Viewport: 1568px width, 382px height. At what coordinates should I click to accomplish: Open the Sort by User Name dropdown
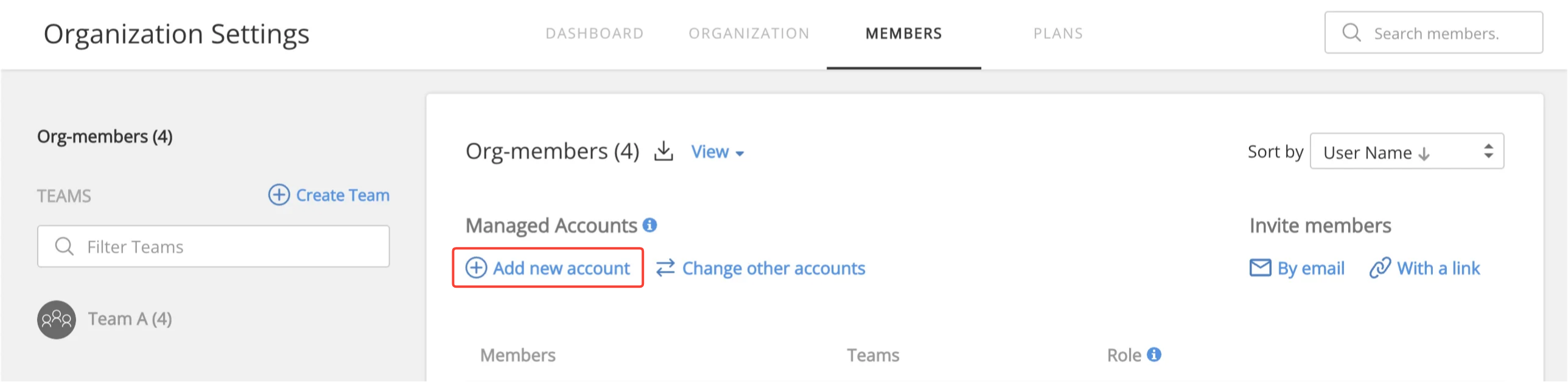tap(1407, 151)
